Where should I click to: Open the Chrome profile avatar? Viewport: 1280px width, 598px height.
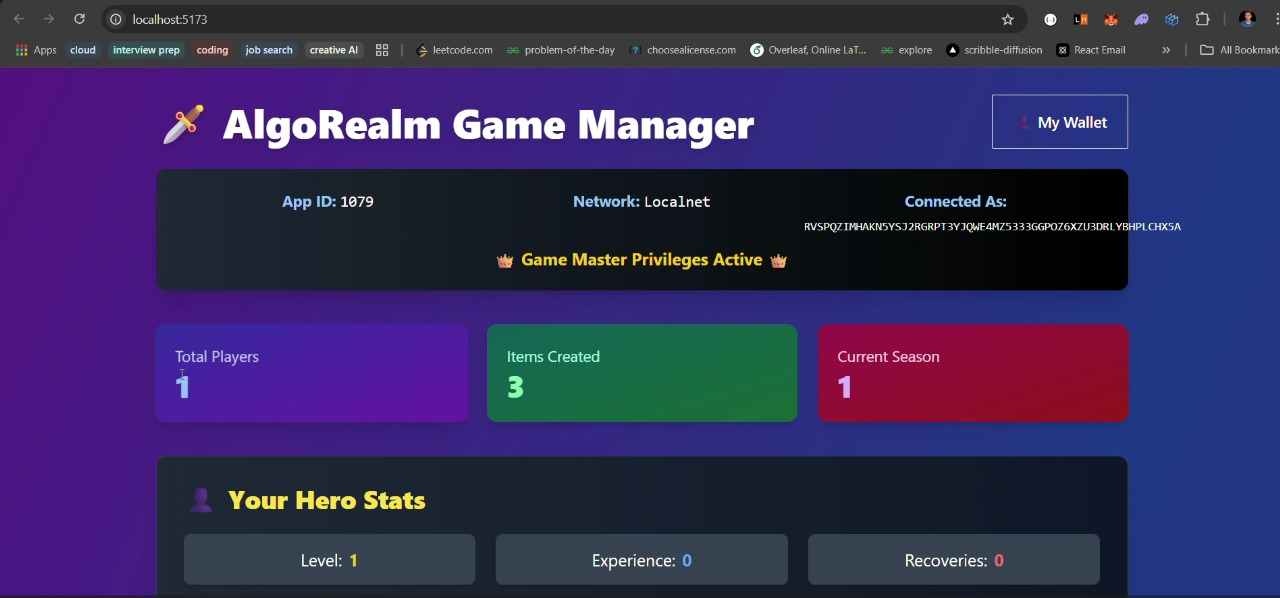[x=1246, y=19]
